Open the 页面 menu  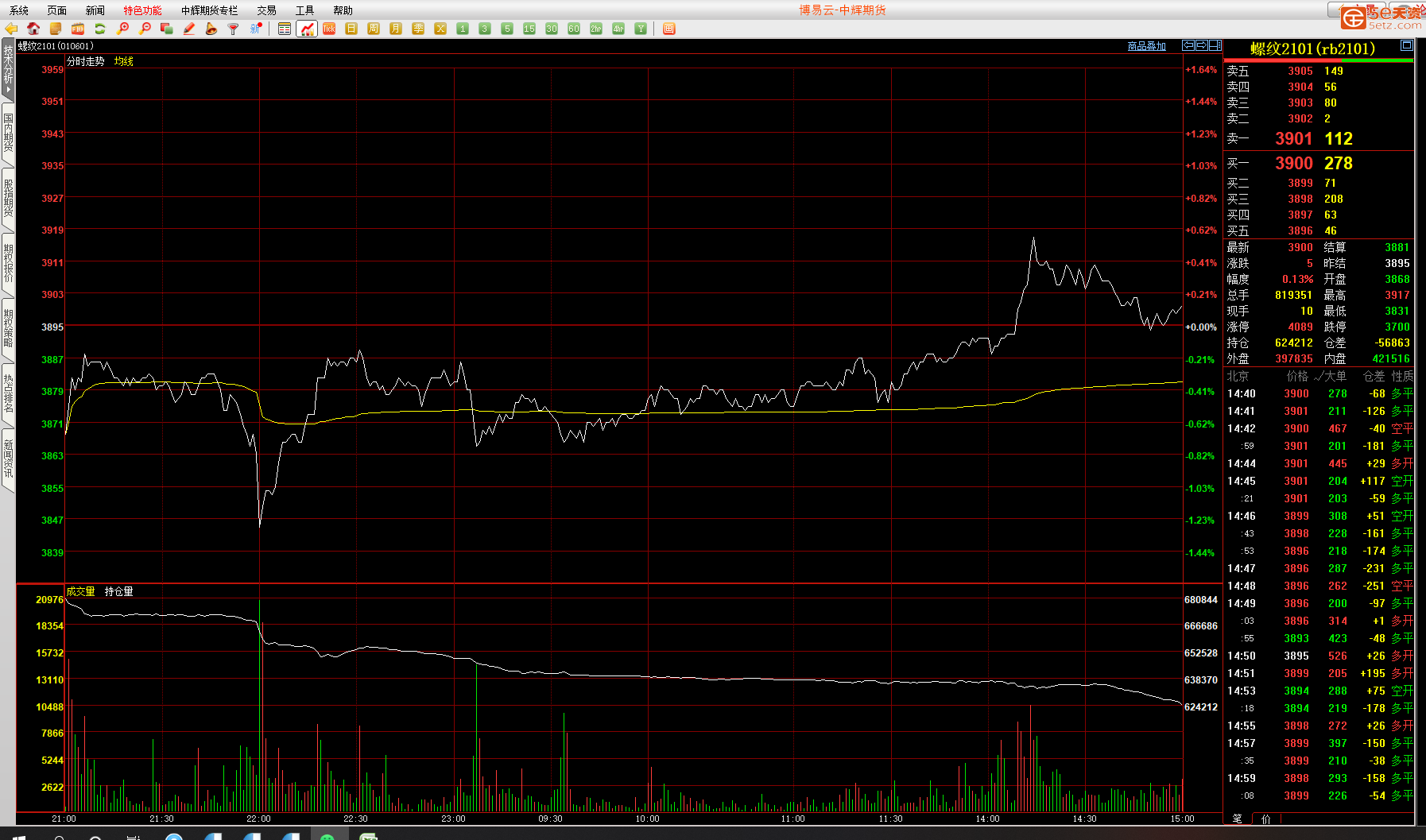(x=57, y=10)
